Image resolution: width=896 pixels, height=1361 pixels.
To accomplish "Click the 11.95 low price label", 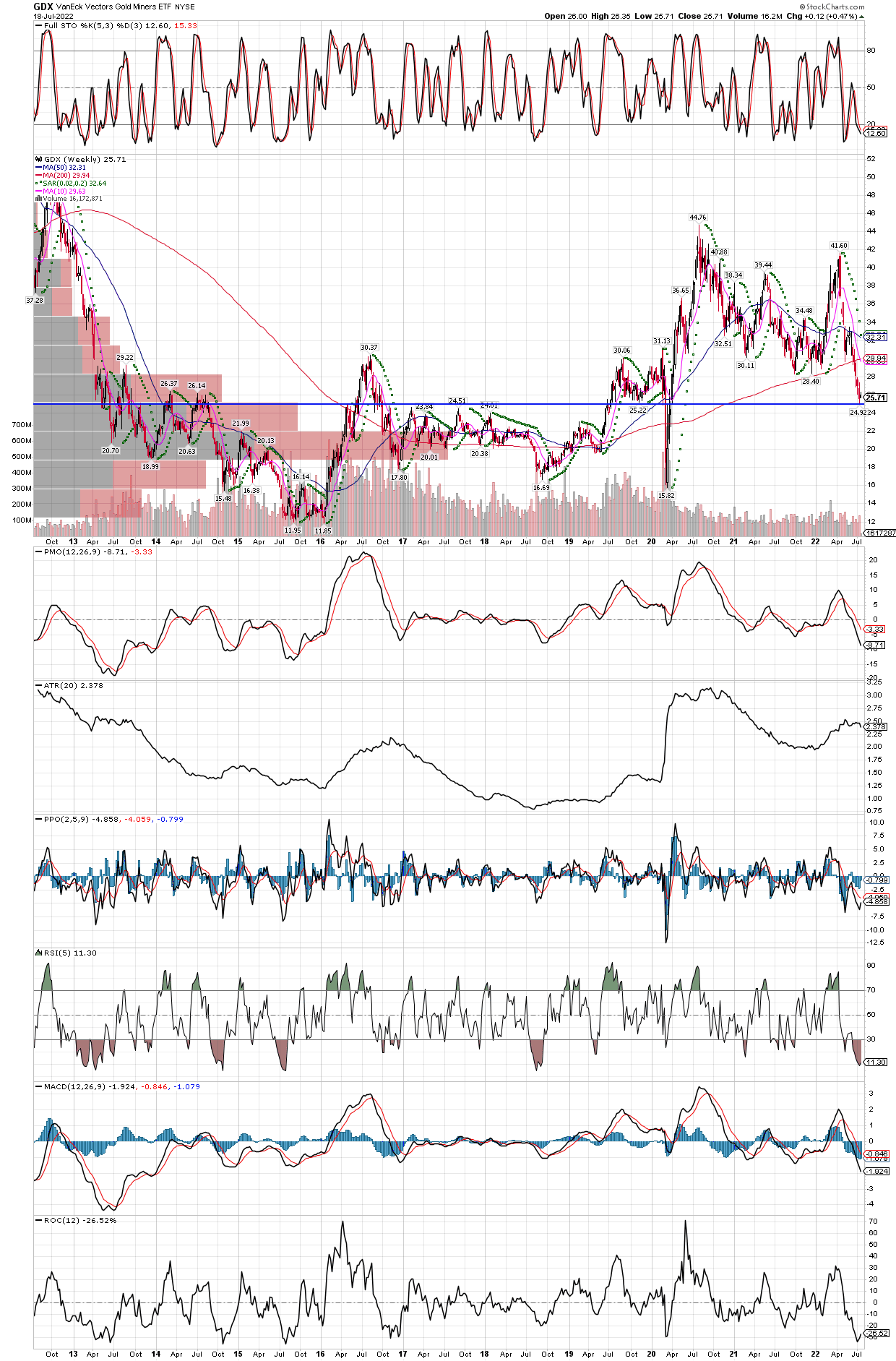I will coord(293,531).
